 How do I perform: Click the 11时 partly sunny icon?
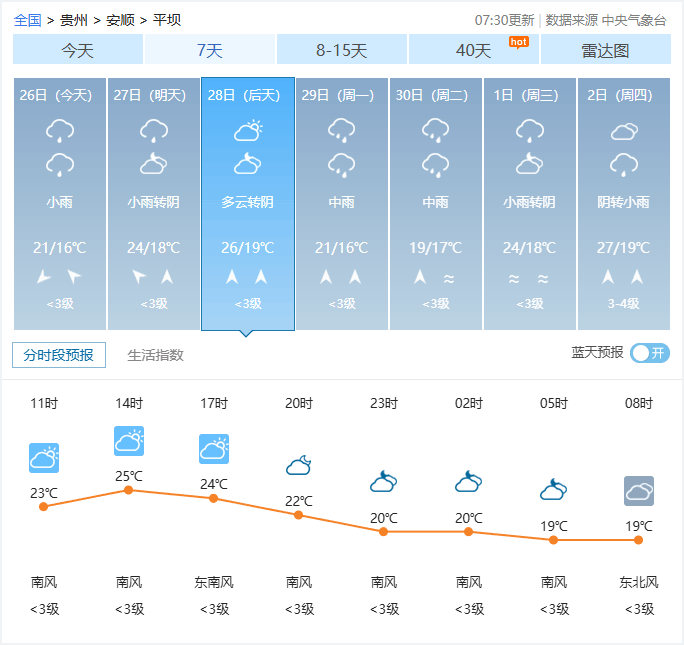pyautogui.click(x=44, y=458)
